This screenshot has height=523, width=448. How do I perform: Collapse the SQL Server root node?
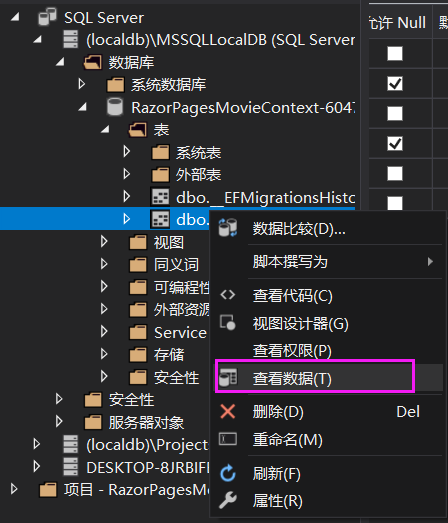[x=15, y=17]
